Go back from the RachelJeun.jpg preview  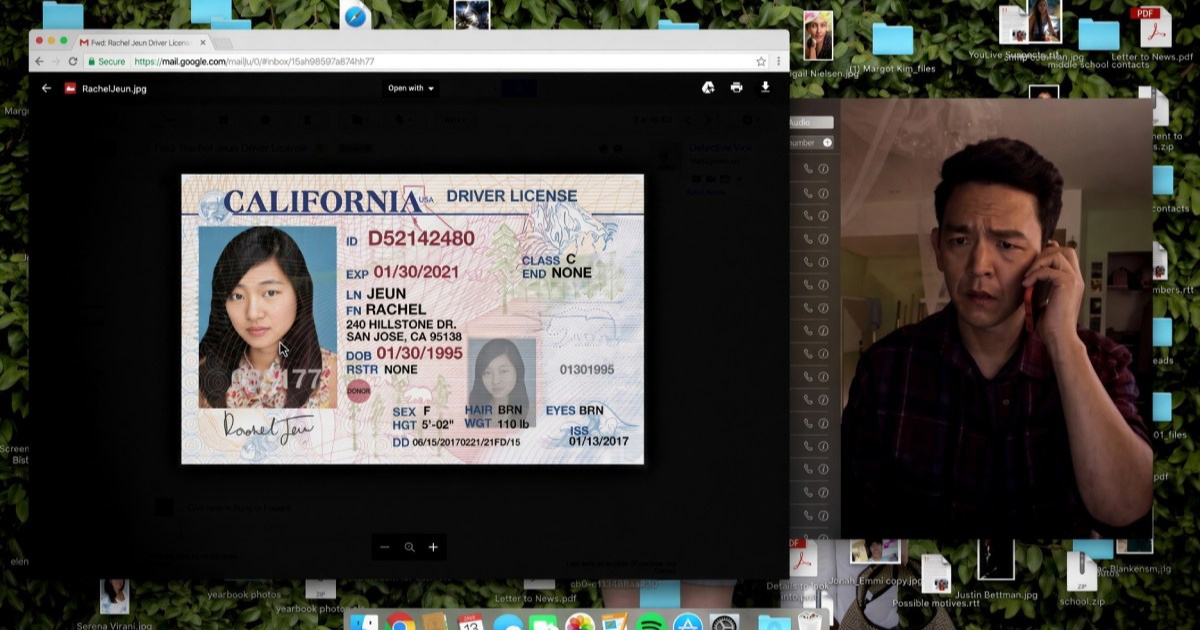coord(46,88)
